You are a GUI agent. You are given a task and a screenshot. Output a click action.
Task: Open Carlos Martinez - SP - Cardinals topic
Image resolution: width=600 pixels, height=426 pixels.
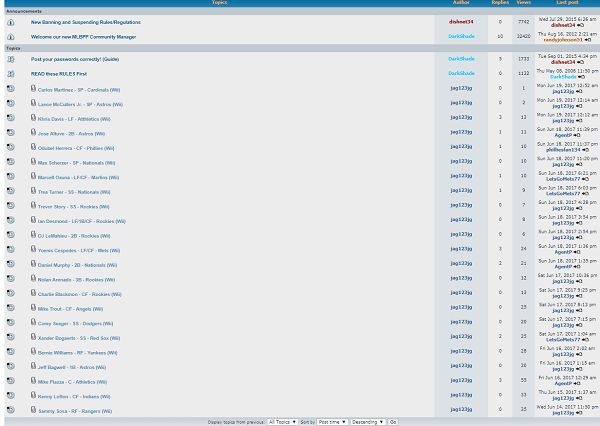coord(79,90)
